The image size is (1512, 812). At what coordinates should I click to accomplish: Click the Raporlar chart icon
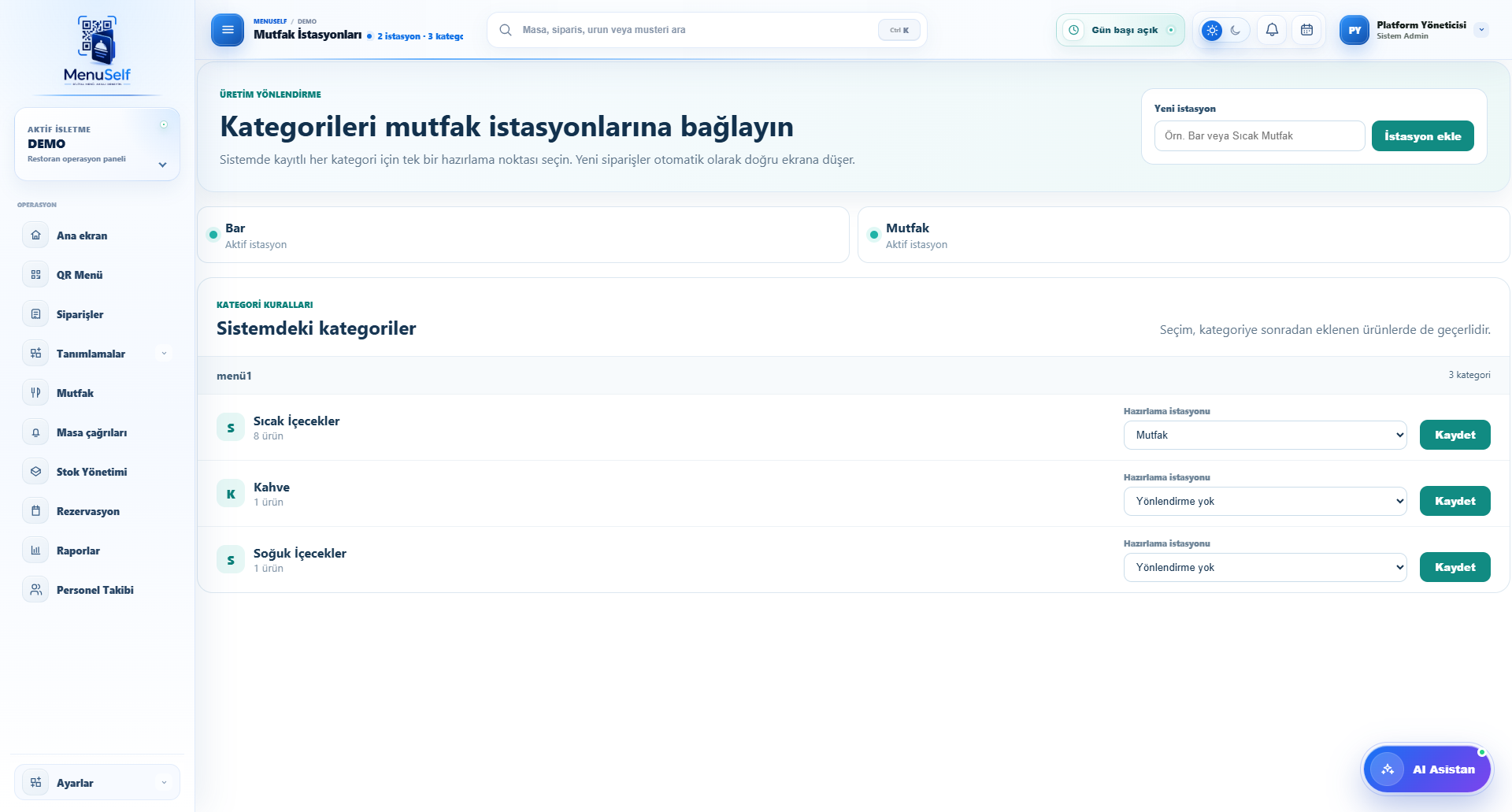(35, 551)
